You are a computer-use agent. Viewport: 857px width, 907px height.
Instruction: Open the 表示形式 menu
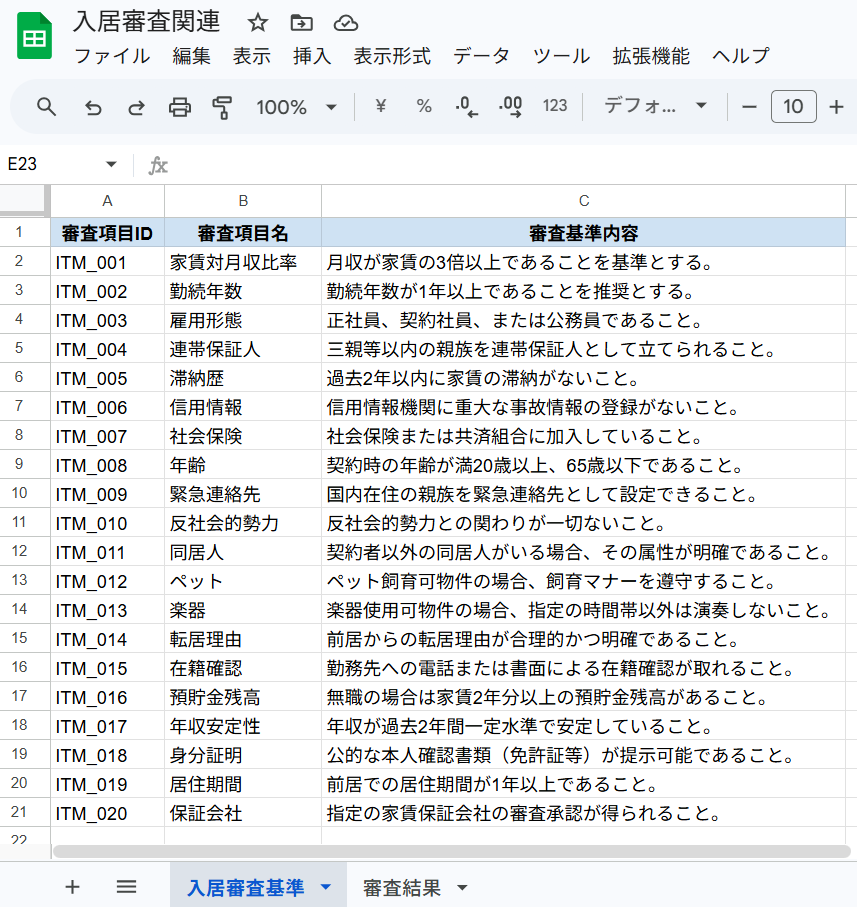[392, 56]
